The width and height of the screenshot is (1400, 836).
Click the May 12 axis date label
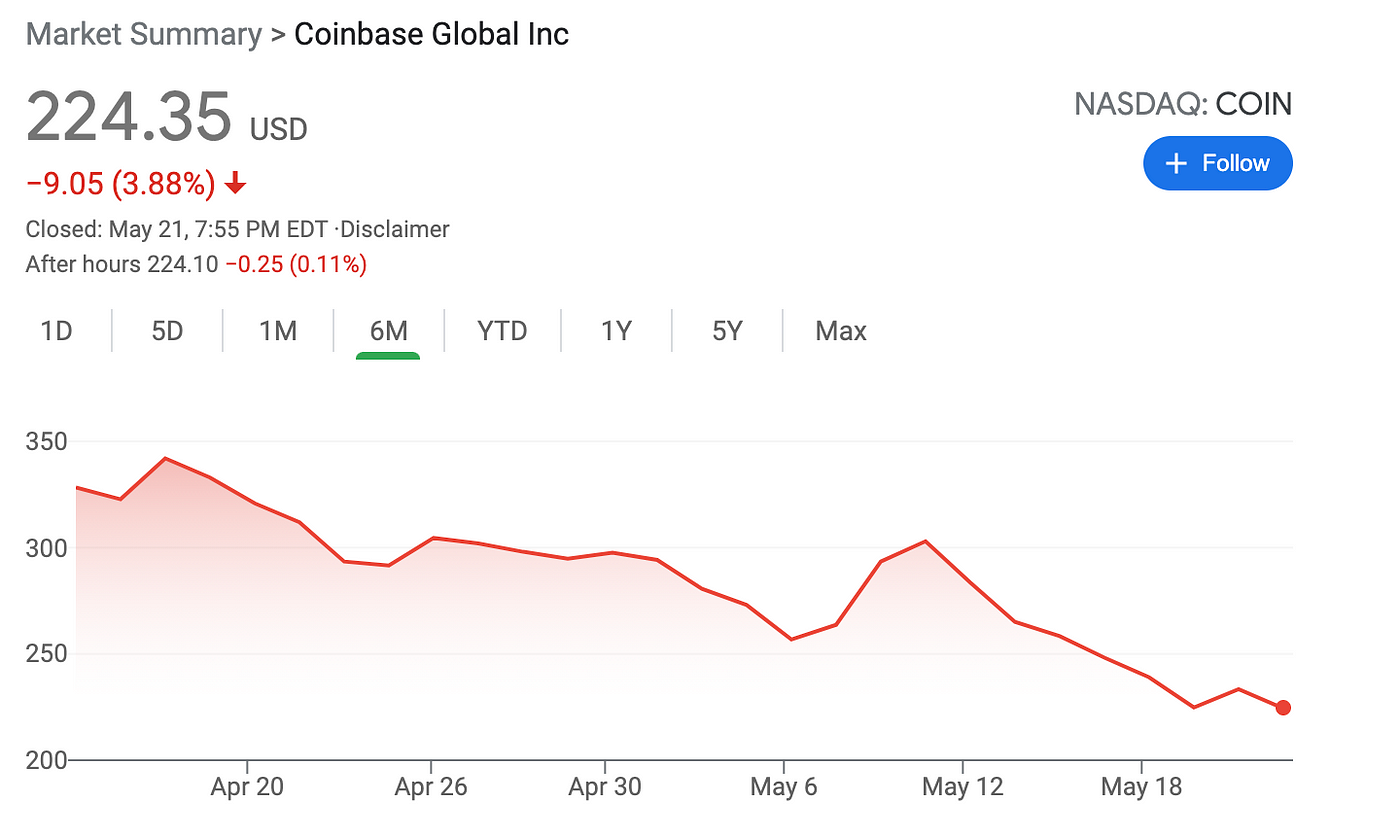(x=962, y=787)
